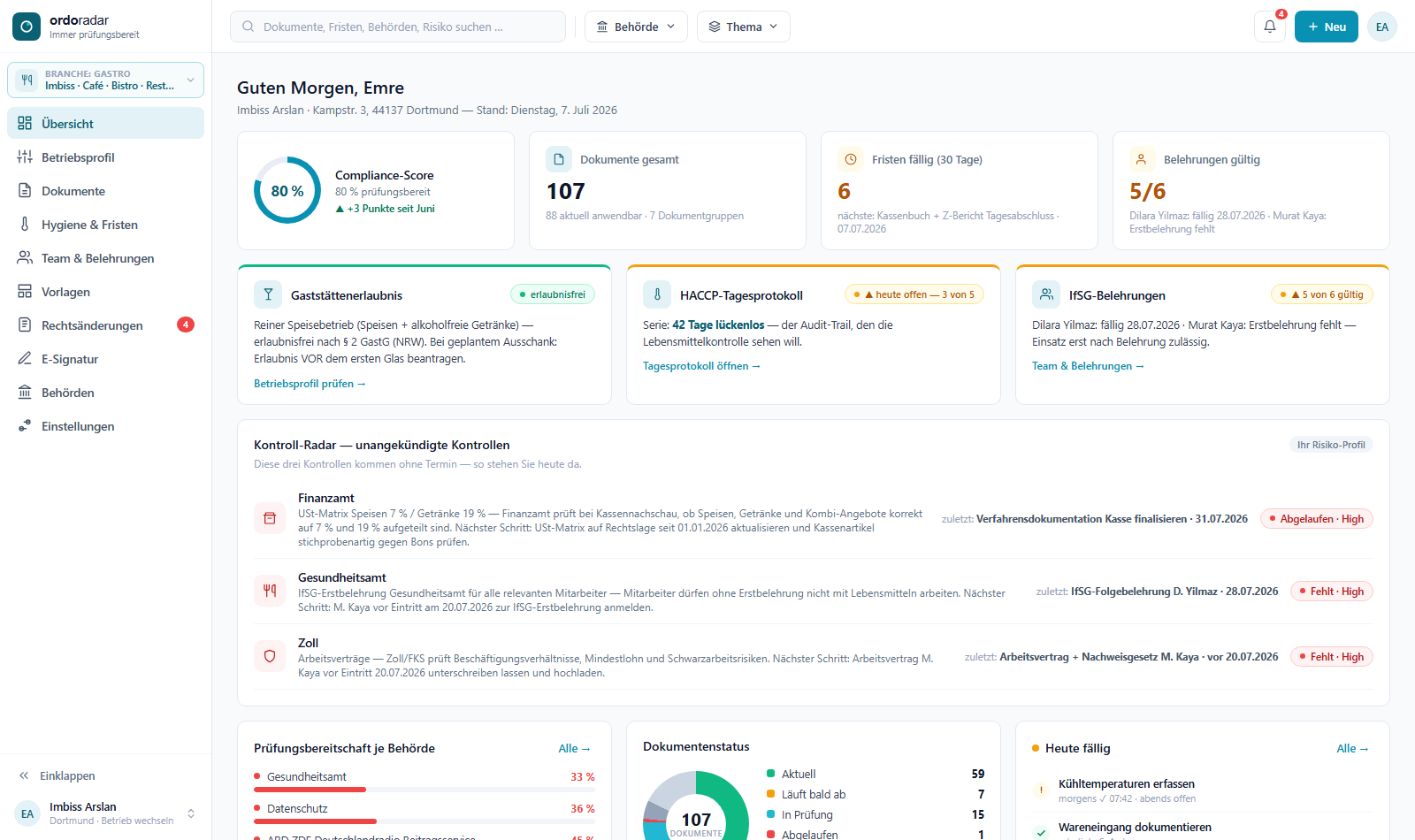Open Behörden in the sidebar
The width and height of the screenshot is (1415, 840).
[x=105, y=392]
